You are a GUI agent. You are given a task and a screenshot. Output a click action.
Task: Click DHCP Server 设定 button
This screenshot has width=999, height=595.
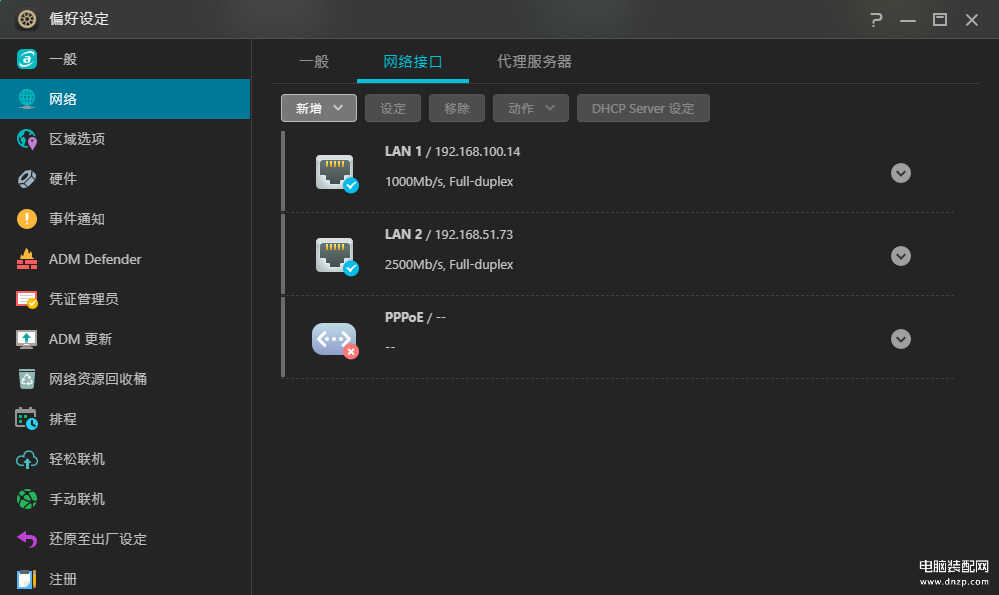point(643,108)
